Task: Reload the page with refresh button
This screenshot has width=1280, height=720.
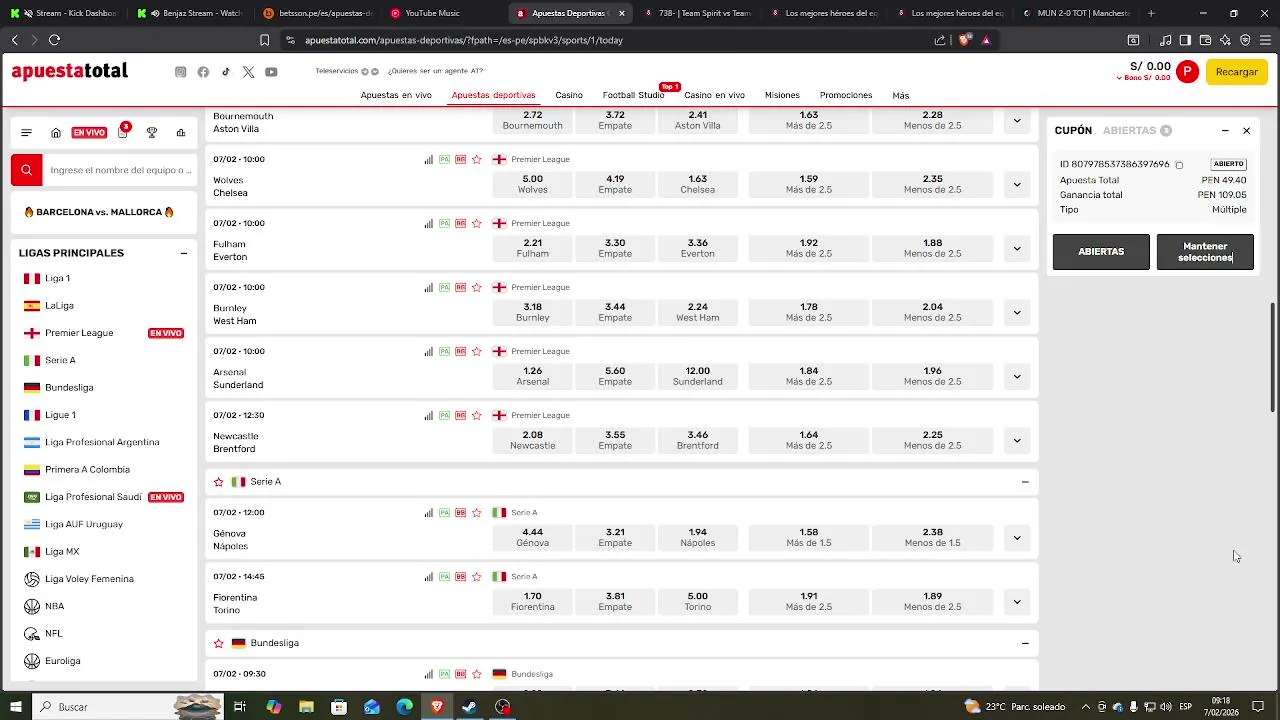Action: tap(54, 40)
